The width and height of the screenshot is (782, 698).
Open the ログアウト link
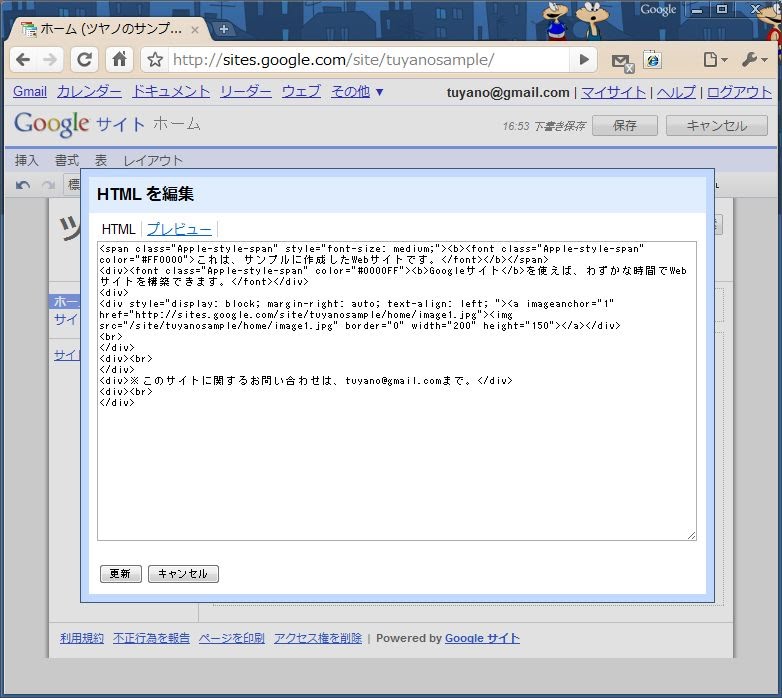(x=739, y=92)
